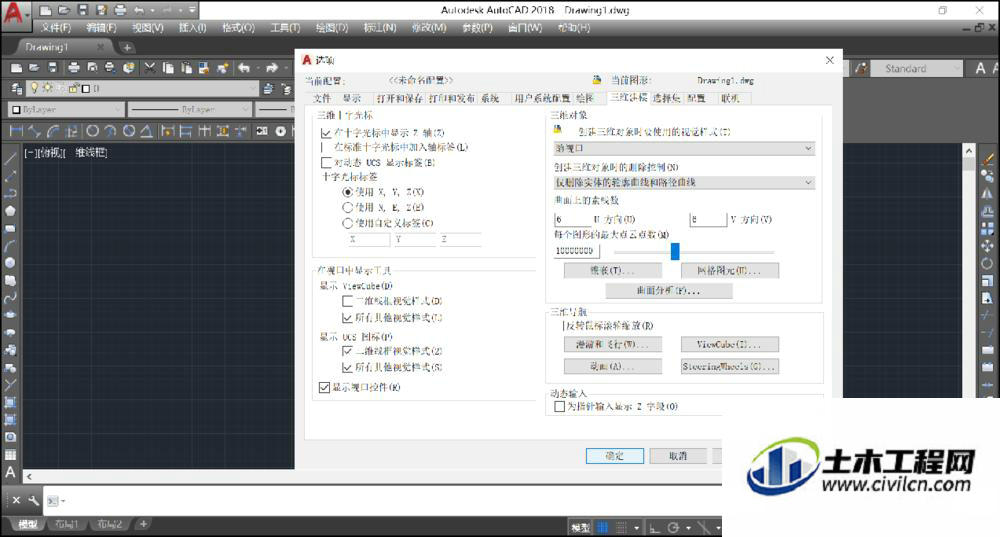Open the File (文件) menu
Viewport: 1000px width, 537px height.
click(x=56, y=28)
